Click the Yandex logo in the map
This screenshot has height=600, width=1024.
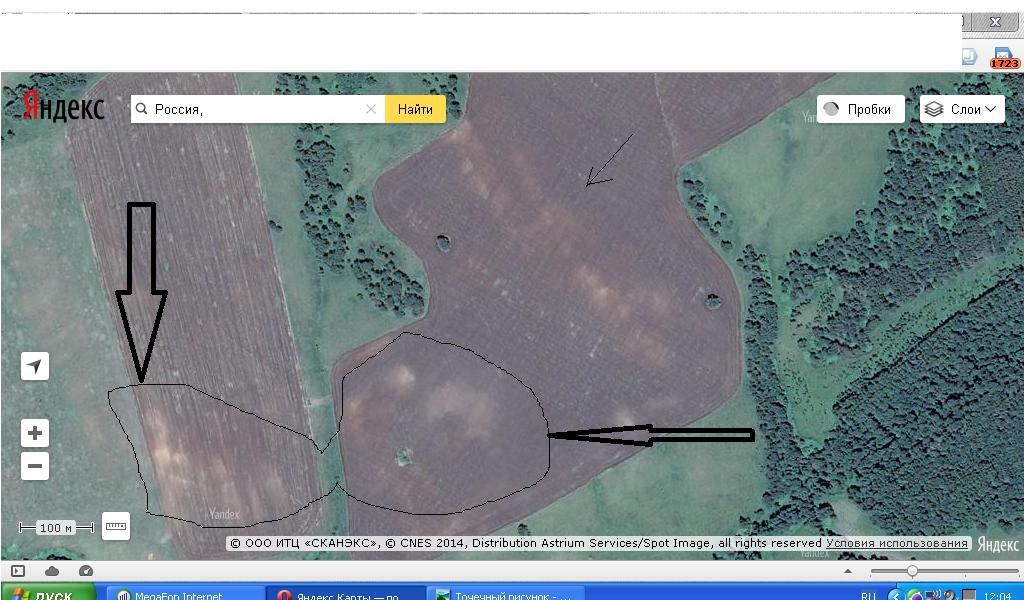(64, 106)
